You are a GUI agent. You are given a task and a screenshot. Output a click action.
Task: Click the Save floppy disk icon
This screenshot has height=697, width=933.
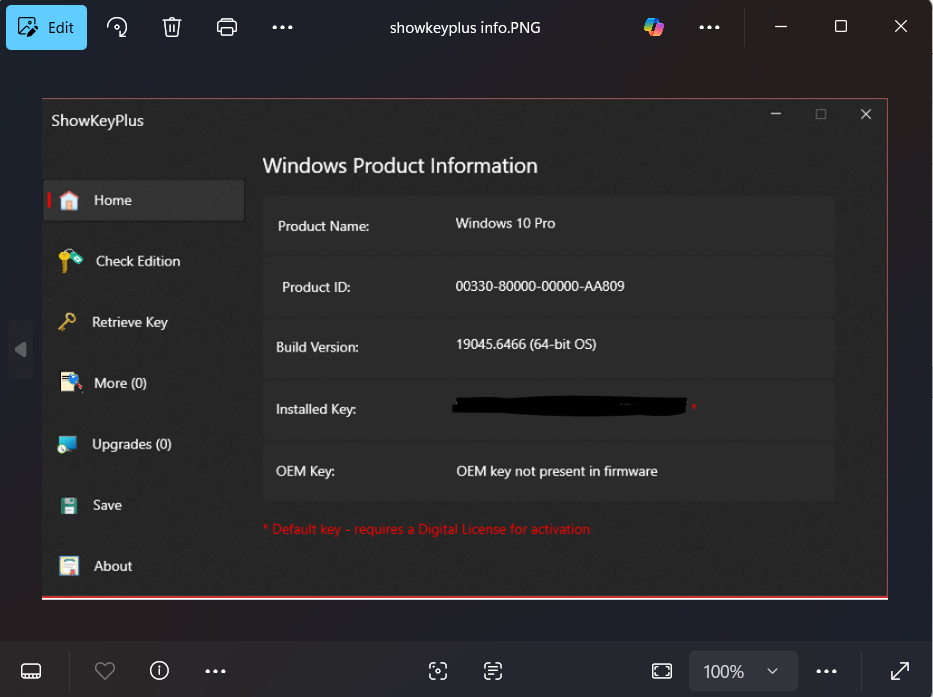point(69,505)
